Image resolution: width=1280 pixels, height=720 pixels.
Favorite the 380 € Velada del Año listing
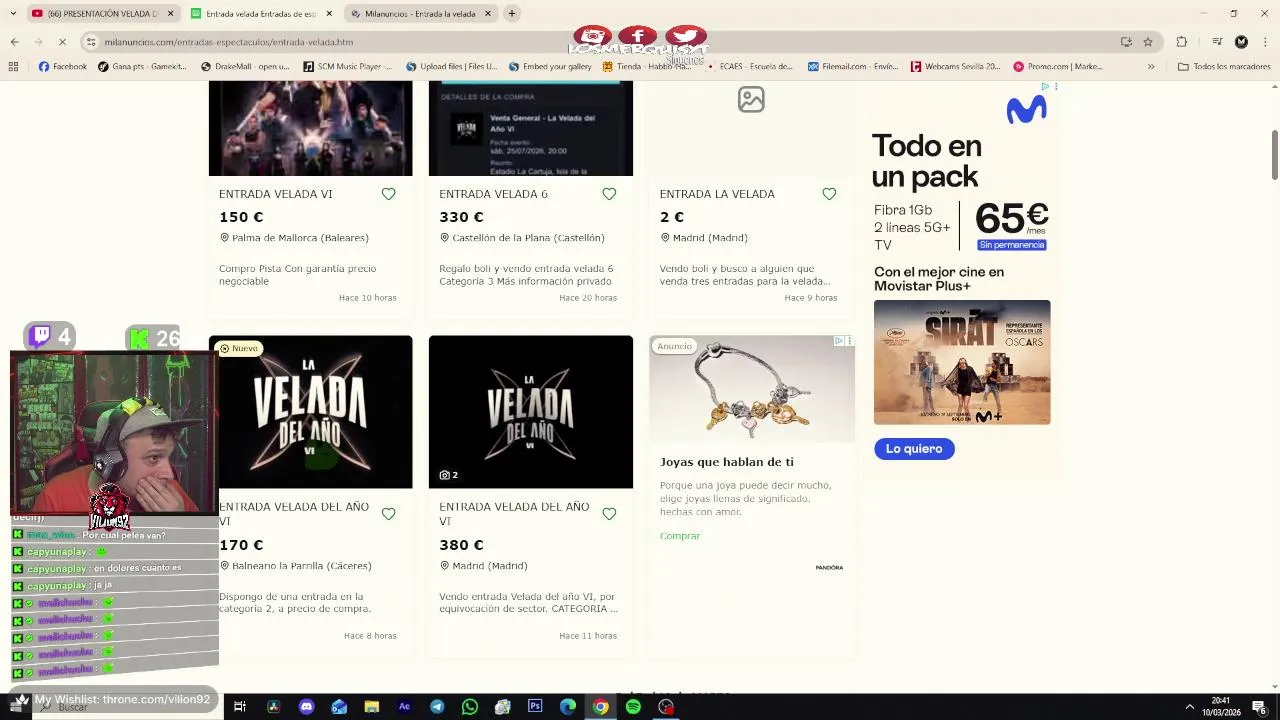pyautogui.click(x=609, y=514)
